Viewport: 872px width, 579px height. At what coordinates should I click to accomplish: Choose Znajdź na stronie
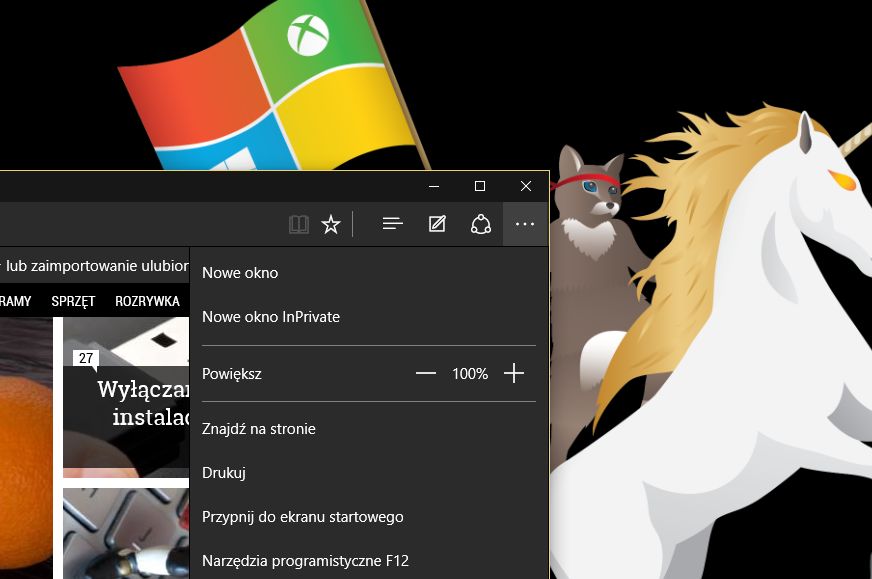369,429
